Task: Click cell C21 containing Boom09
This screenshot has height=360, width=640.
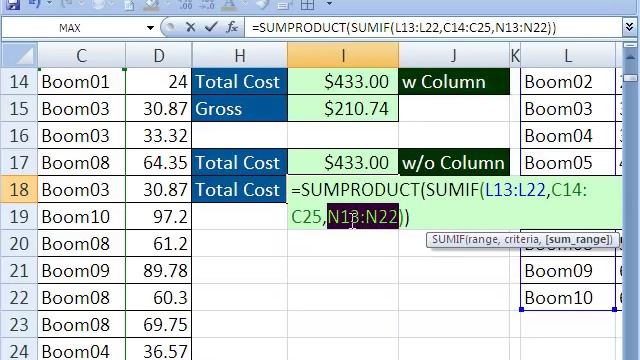Action: click(x=81, y=270)
